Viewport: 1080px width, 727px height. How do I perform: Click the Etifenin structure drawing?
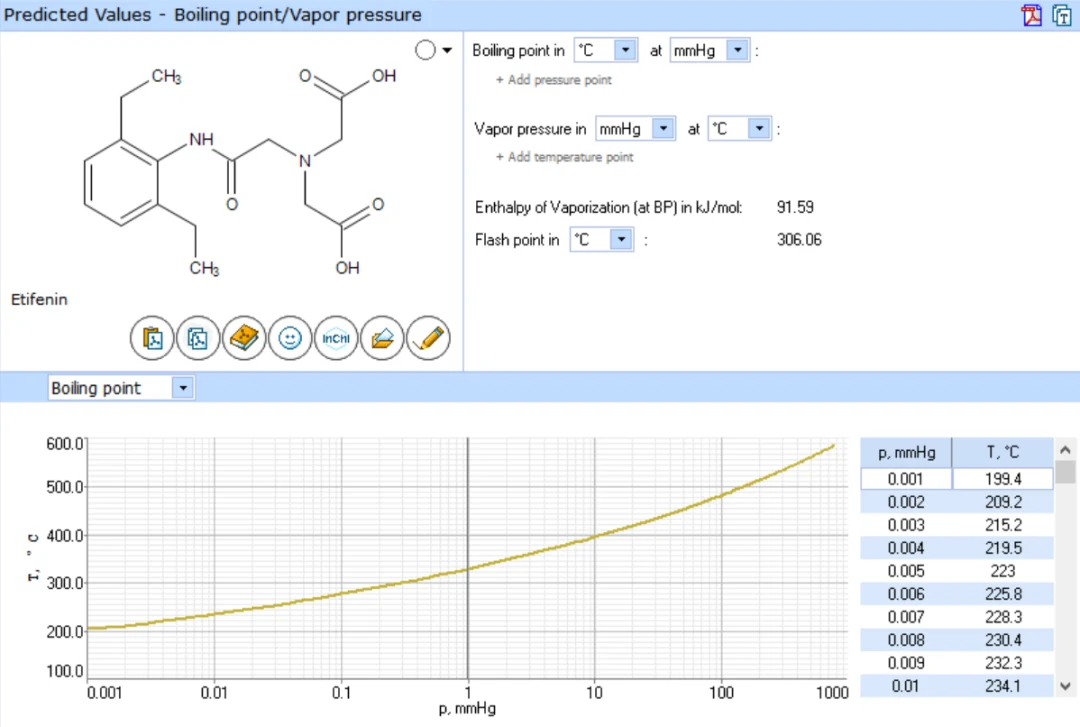[x=240, y=171]
